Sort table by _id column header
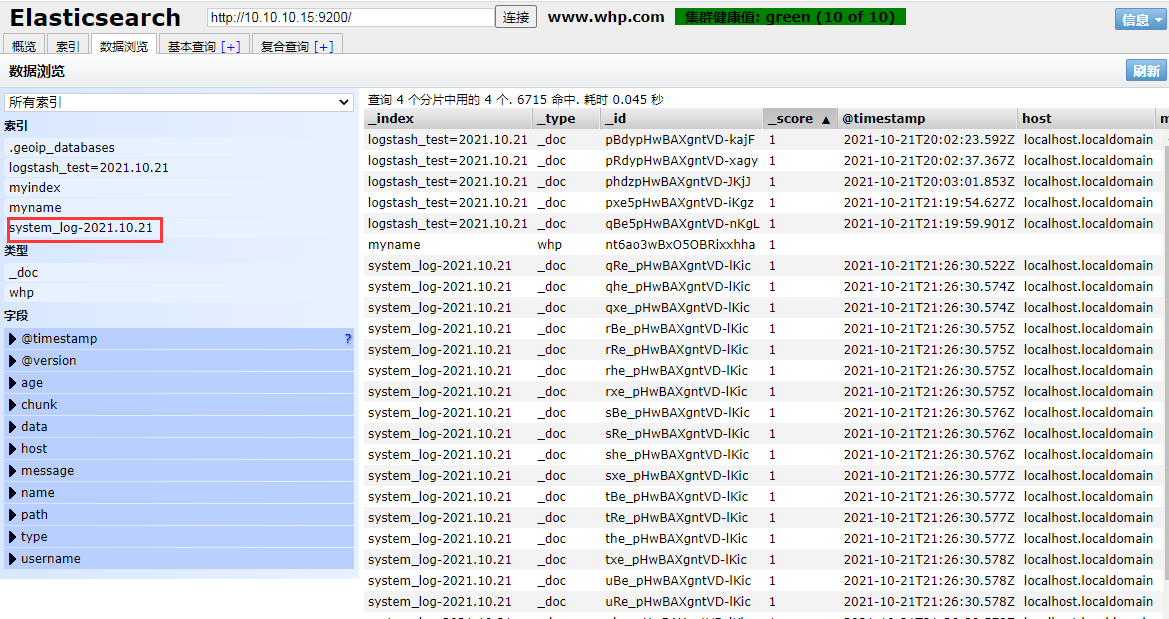 681,119
